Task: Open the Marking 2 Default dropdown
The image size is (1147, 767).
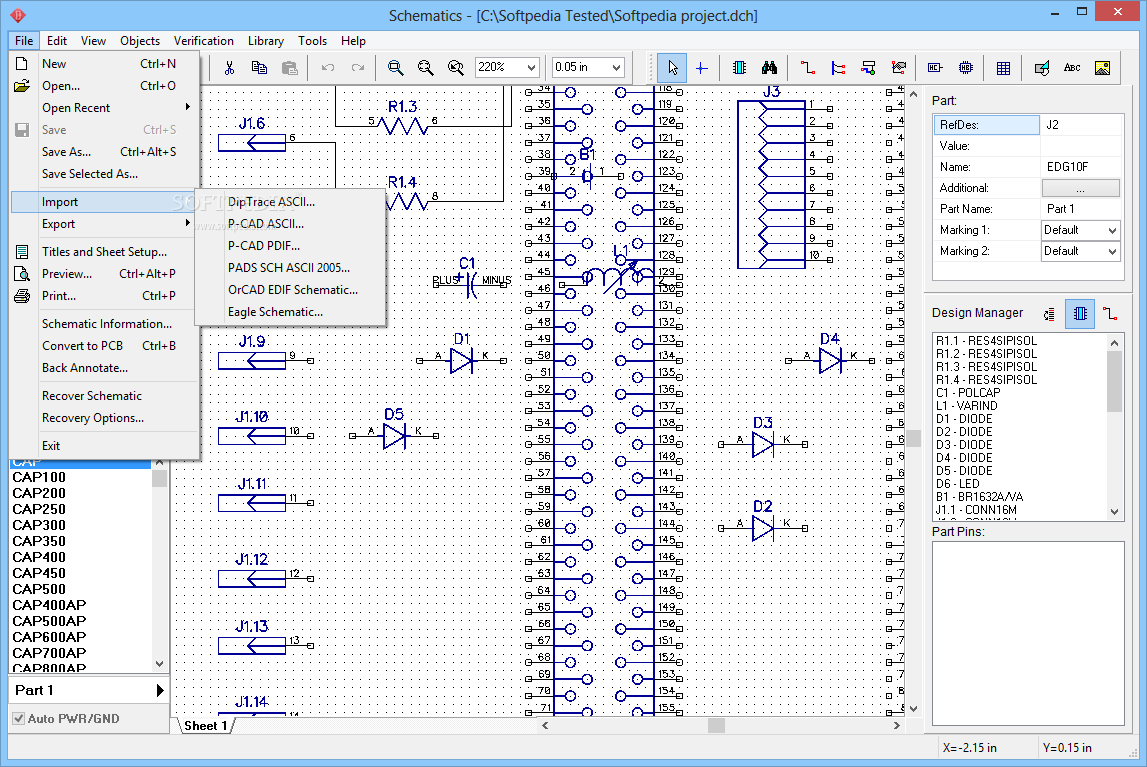Action: (x=1113, y=252)
